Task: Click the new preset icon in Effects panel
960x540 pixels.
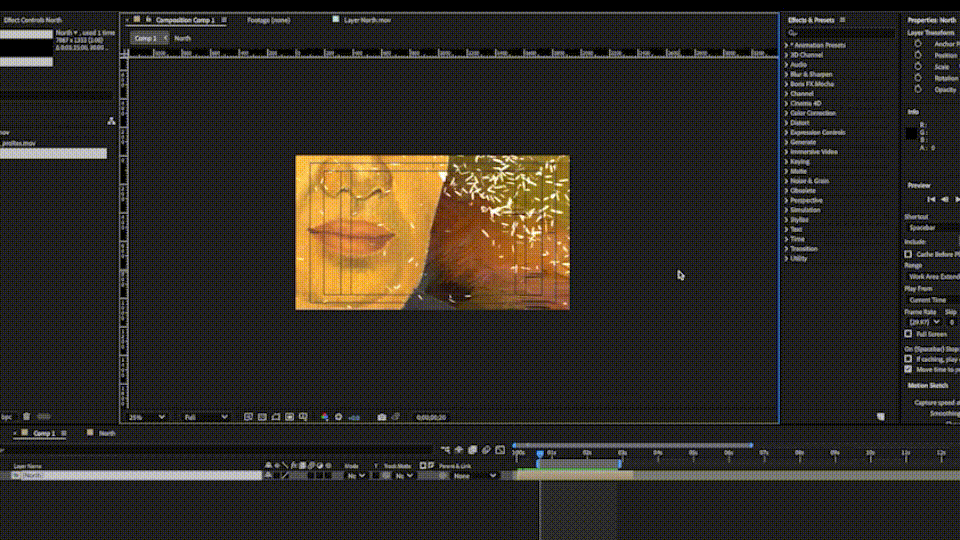Action: click(x=881, y=416)
